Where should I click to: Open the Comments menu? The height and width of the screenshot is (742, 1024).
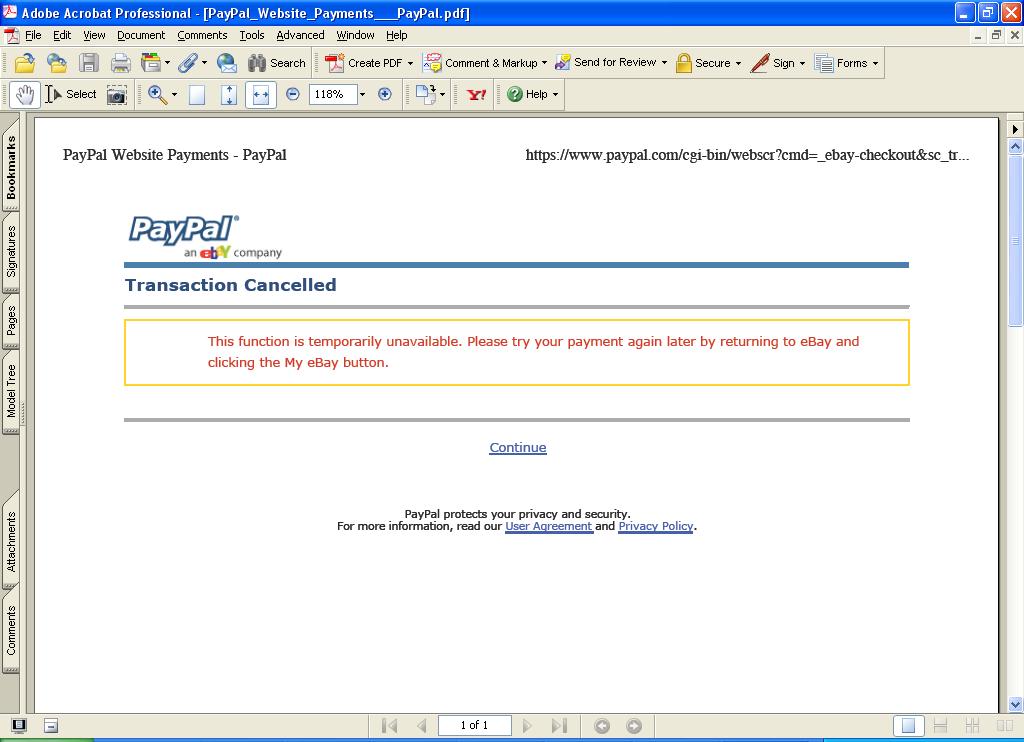[x=202, y=35]
